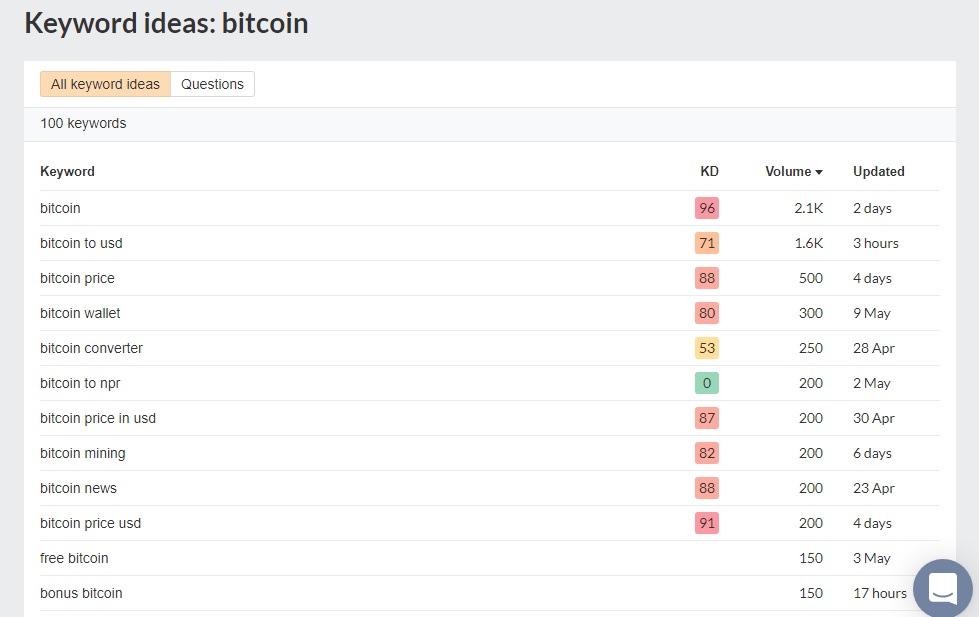This screenshot has height=617, width=979.
Task: Open the bitcoin to usd keyword
Action: tap(81, 243)
